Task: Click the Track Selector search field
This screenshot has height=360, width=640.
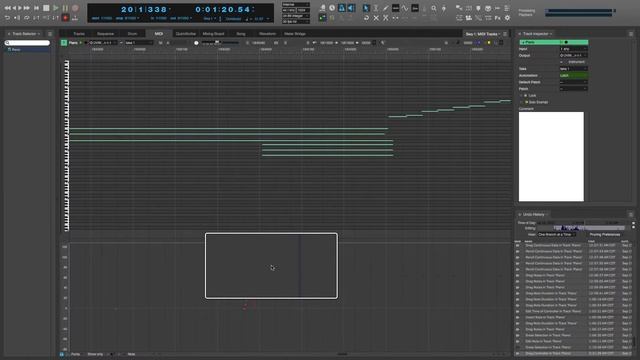Action: click(27, 43)
